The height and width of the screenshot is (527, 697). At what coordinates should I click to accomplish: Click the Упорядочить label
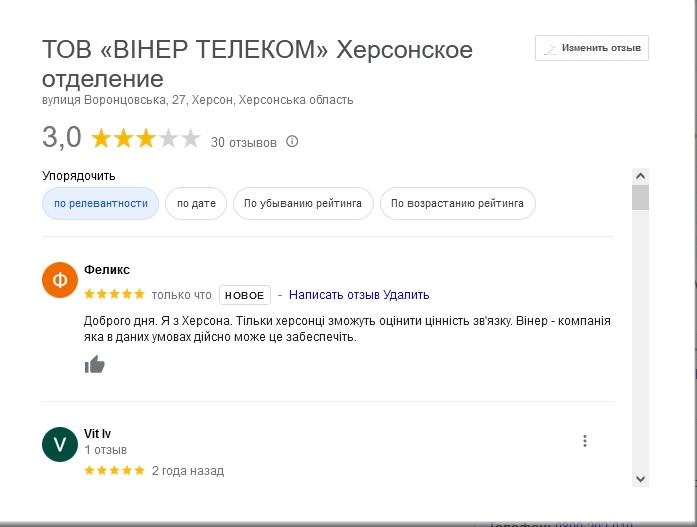(x=79, y=176)
